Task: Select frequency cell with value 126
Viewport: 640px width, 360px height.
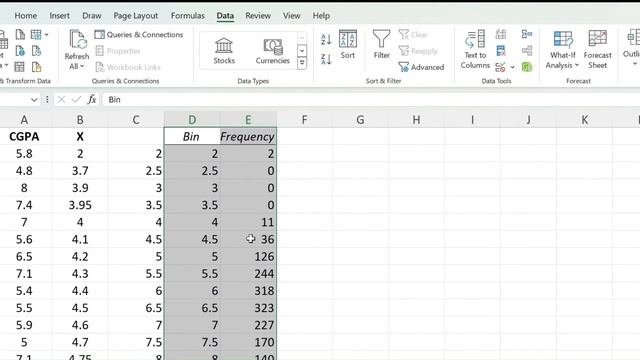Action: coord(248,256)
